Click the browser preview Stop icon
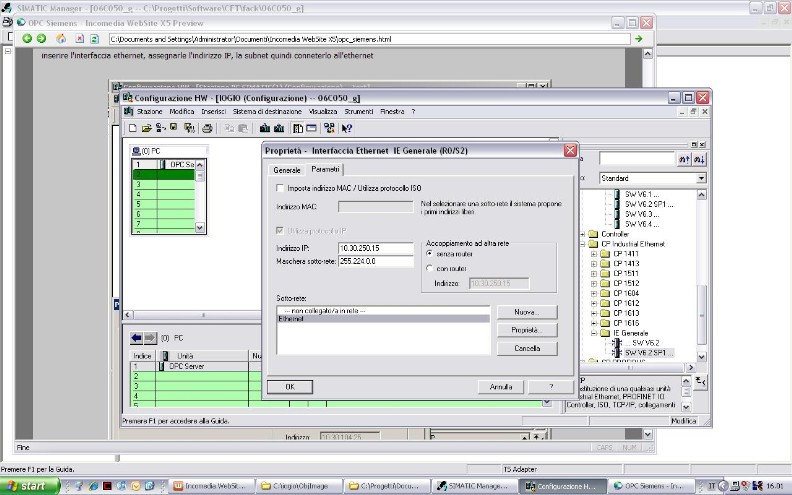This screenshot has width=792, height=495. (79, 38)
